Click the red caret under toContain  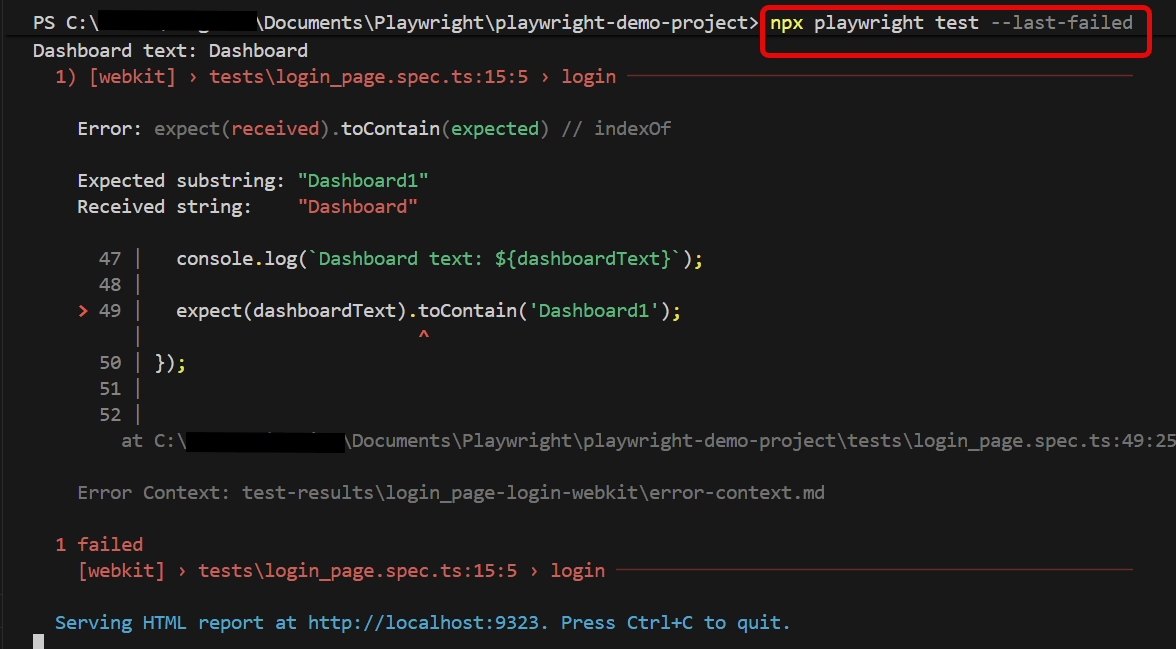point(423,336)
